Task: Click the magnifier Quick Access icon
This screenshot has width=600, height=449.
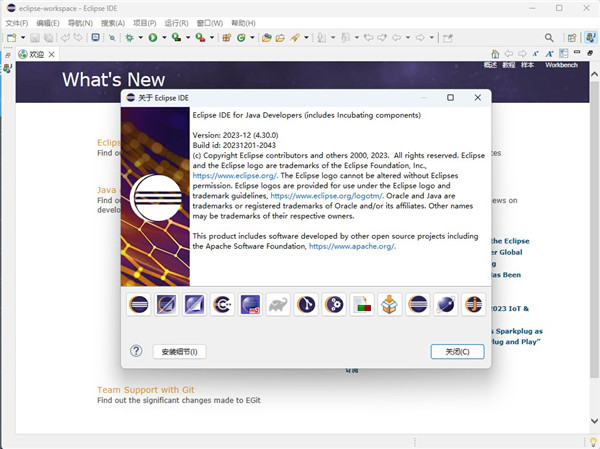Action: tap(549, 38)
